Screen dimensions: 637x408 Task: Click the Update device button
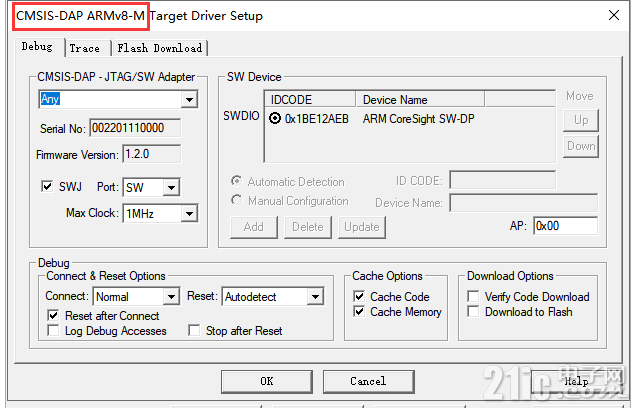pyautogui.click(x=362, y=227)
